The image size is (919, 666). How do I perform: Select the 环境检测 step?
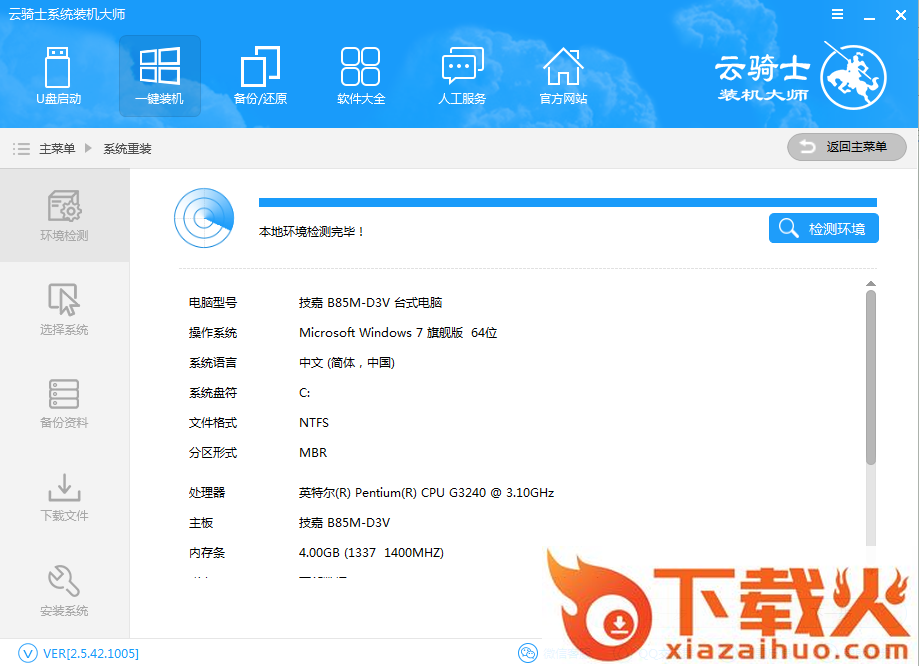point(64,215)
